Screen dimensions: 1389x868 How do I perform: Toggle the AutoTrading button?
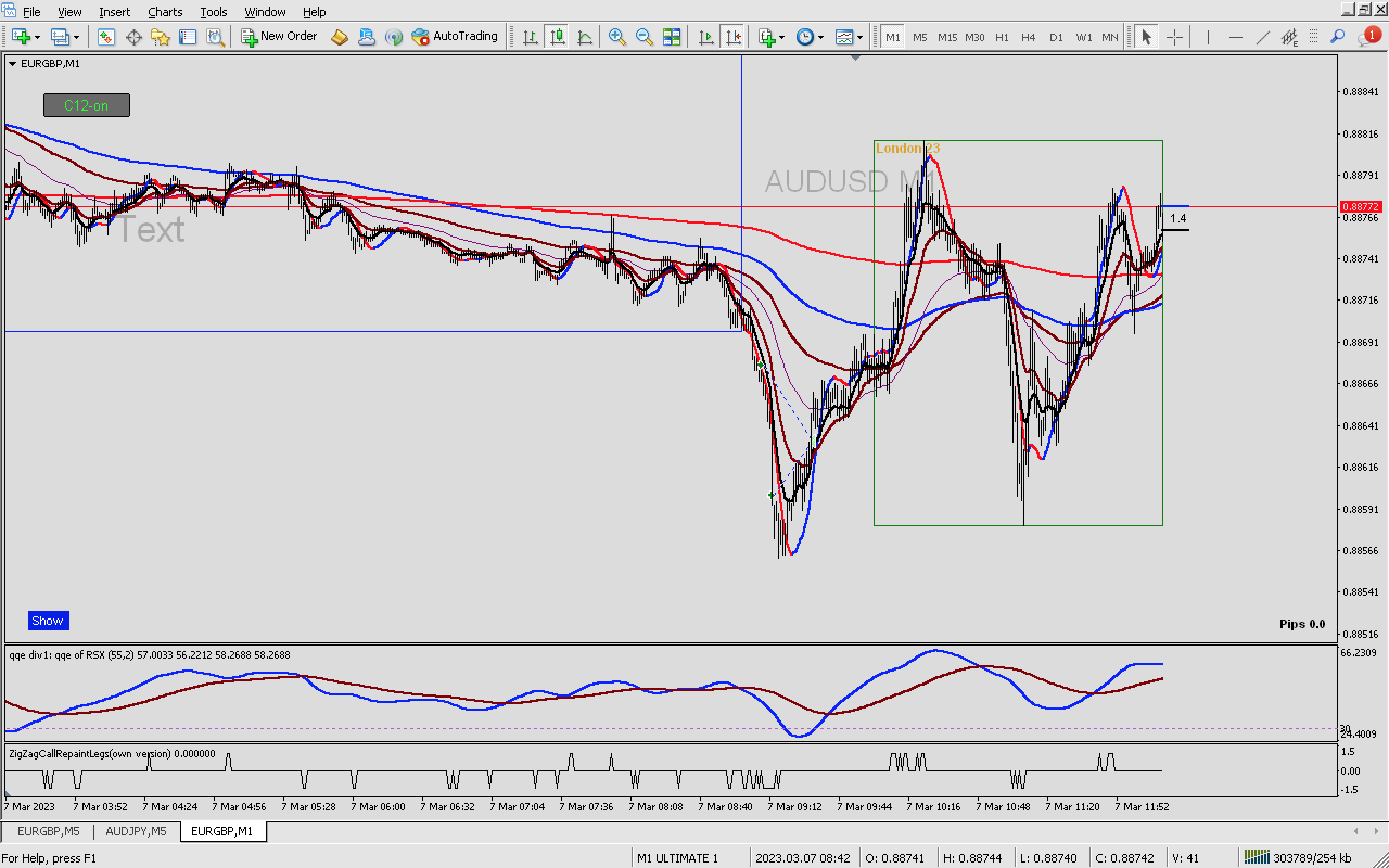(x=455, y=36)
